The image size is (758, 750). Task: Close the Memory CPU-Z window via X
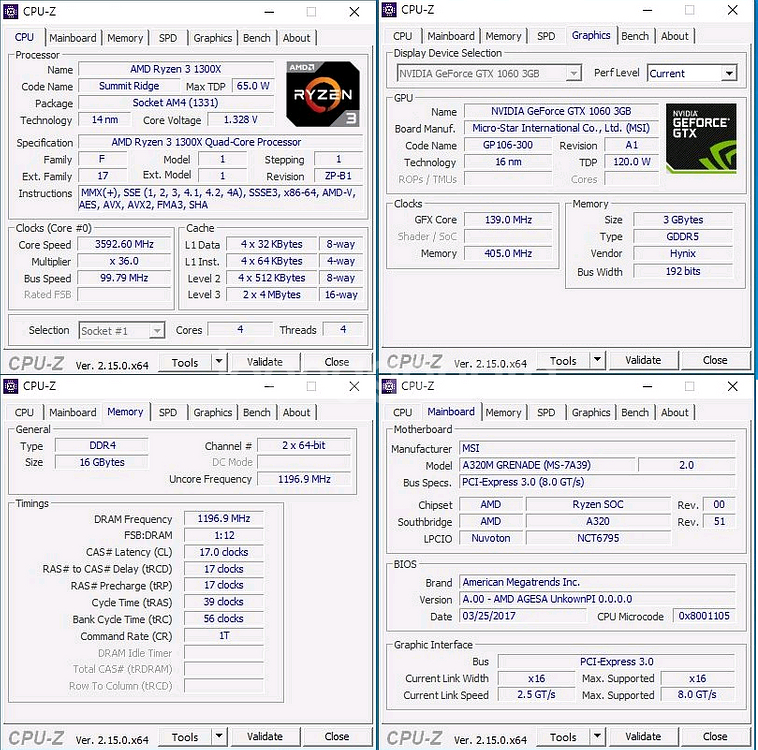click(354, 386)
